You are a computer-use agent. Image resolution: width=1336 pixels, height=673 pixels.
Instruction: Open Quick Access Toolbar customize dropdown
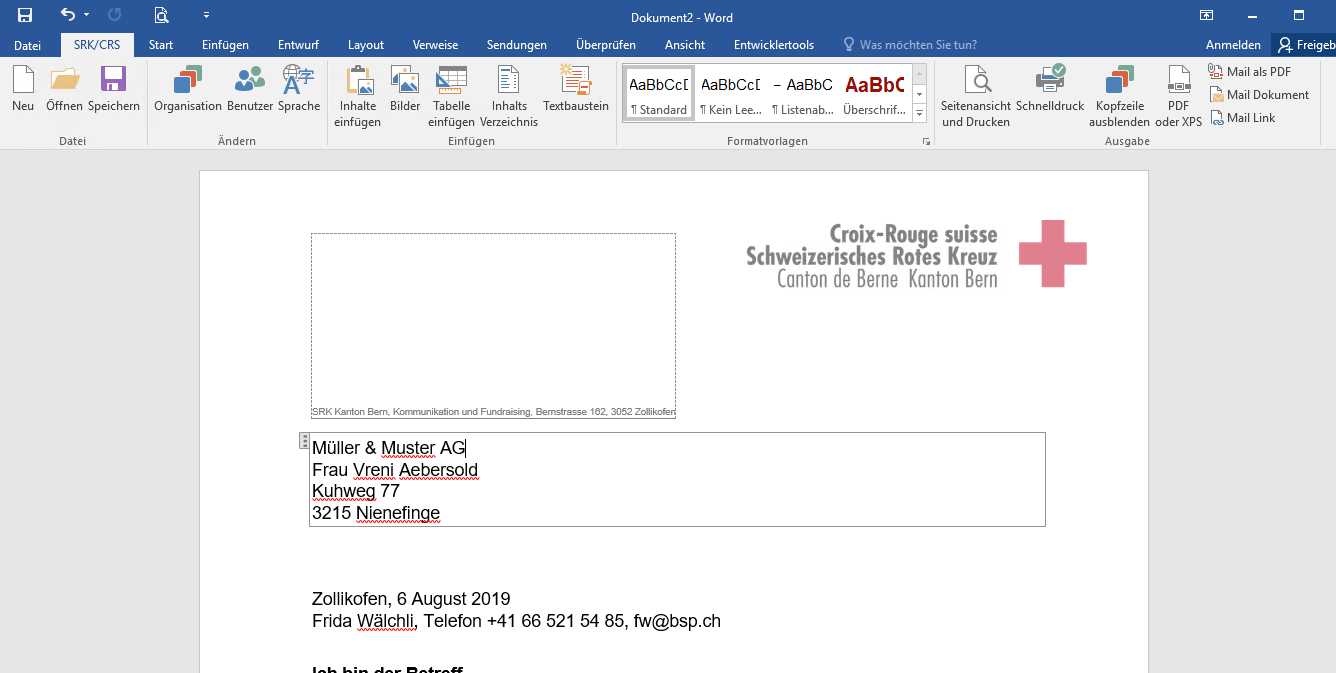click(206, 15)
